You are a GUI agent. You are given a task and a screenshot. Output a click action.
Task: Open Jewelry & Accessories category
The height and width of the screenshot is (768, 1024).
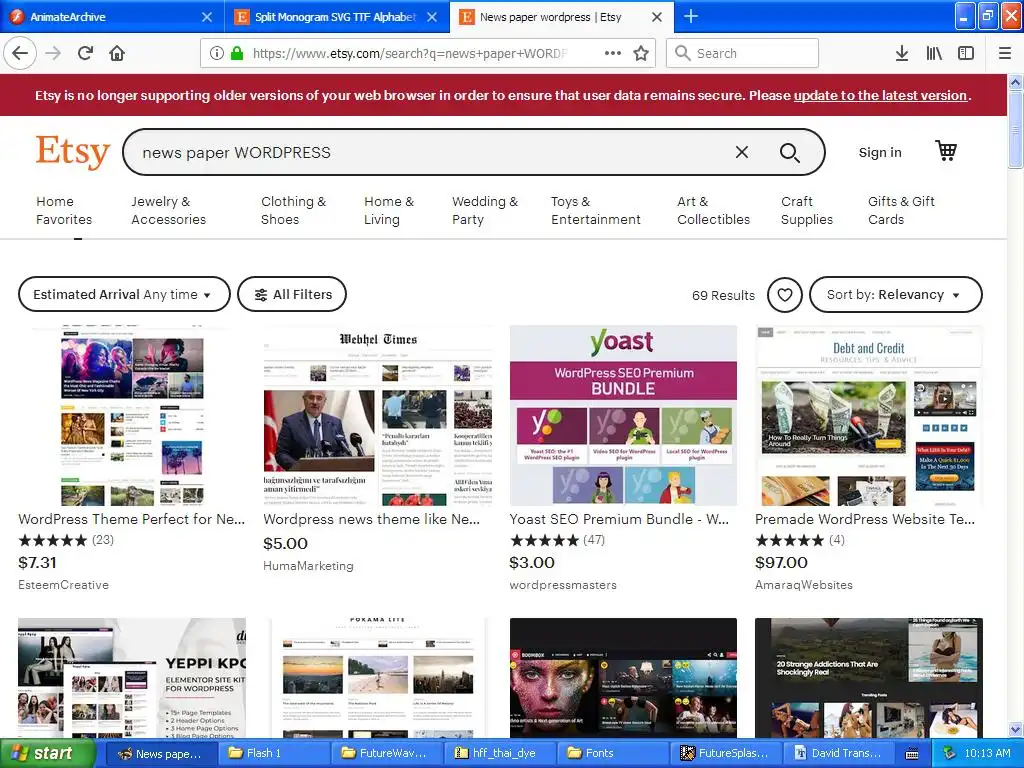click(168, 210)
